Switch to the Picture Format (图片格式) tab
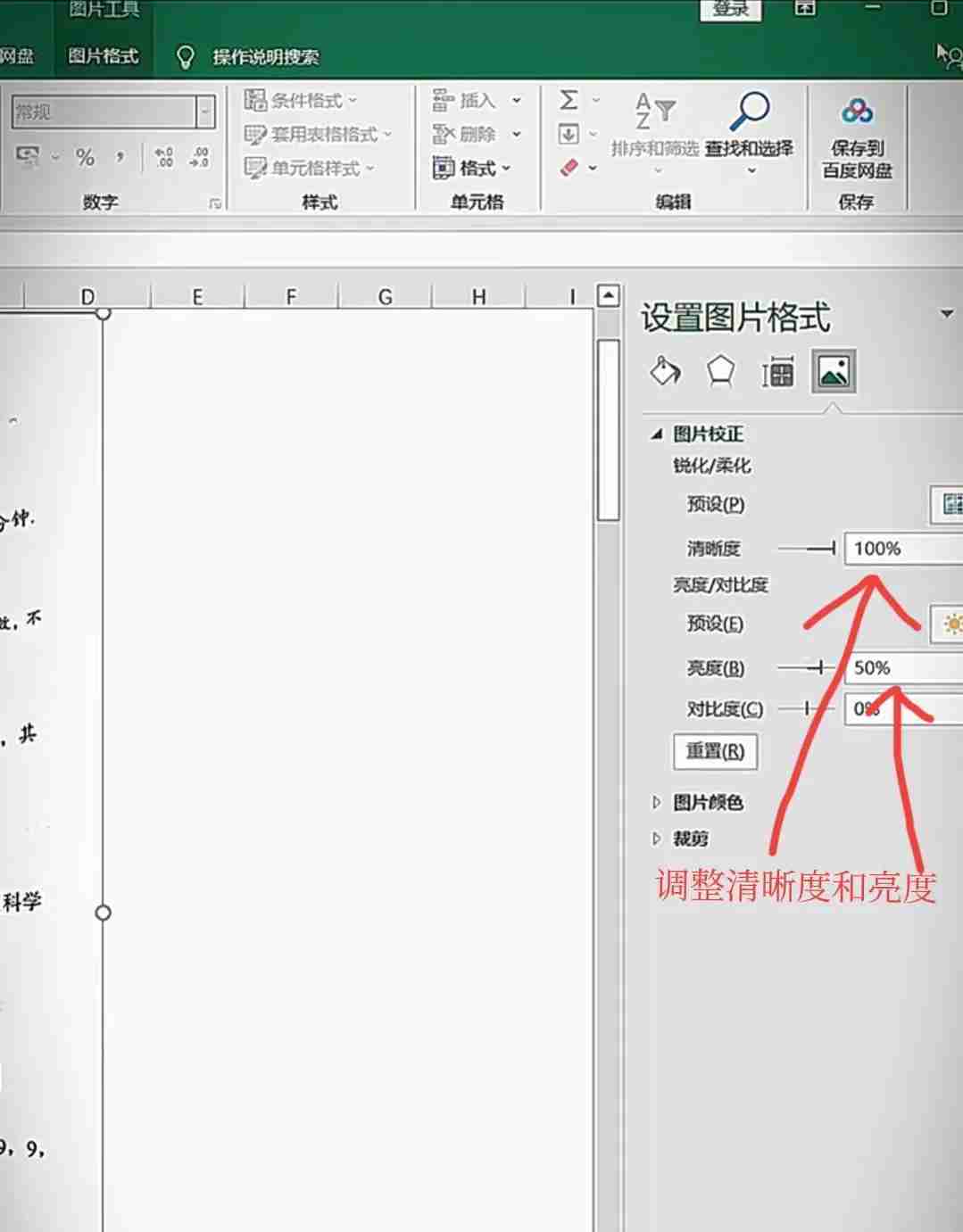The width and height of the screenshot is (963, 1232). pyautogui.click(x=104, y=56)
